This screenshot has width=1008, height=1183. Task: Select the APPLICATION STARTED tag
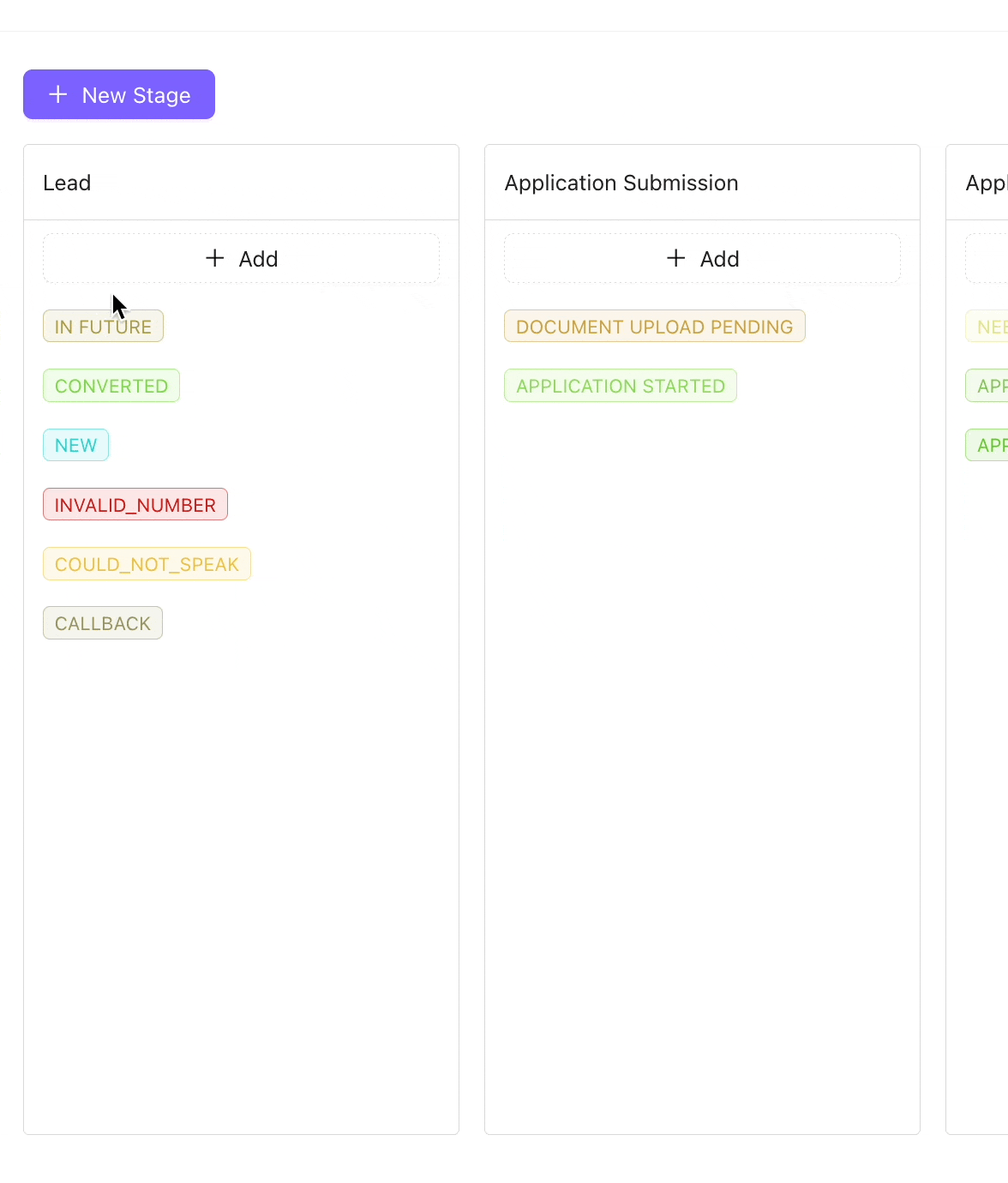tap(620, 386)
